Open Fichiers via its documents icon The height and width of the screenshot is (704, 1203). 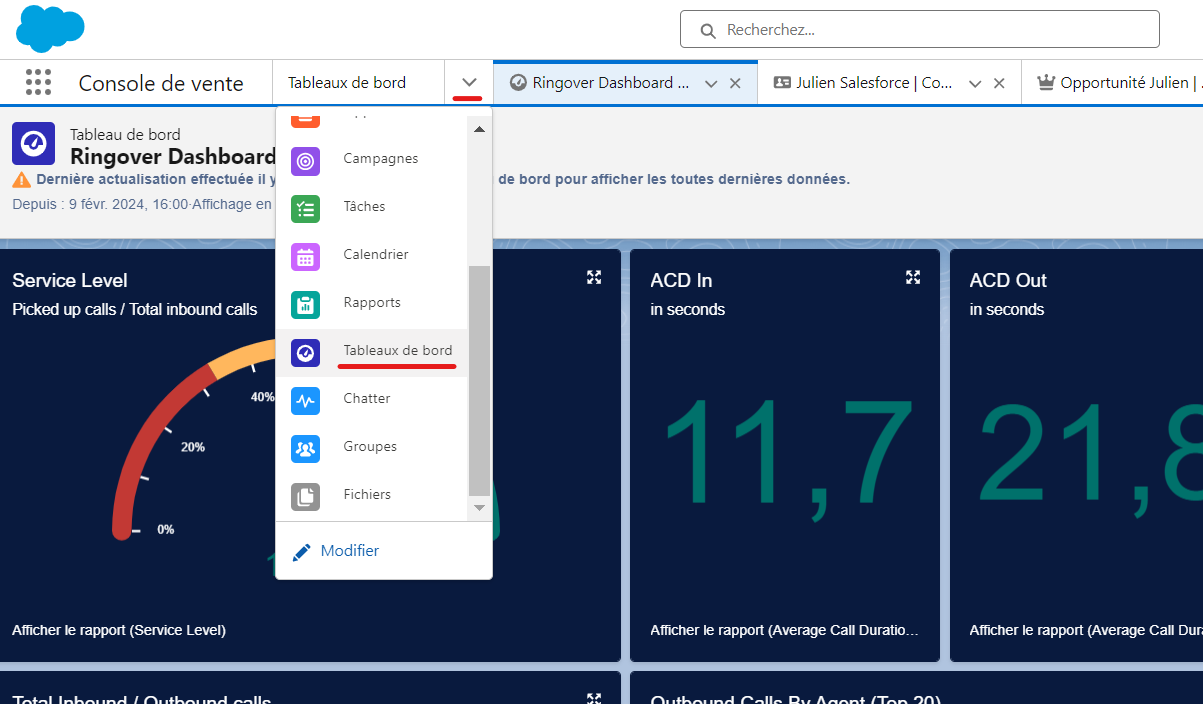click(305, 496)
